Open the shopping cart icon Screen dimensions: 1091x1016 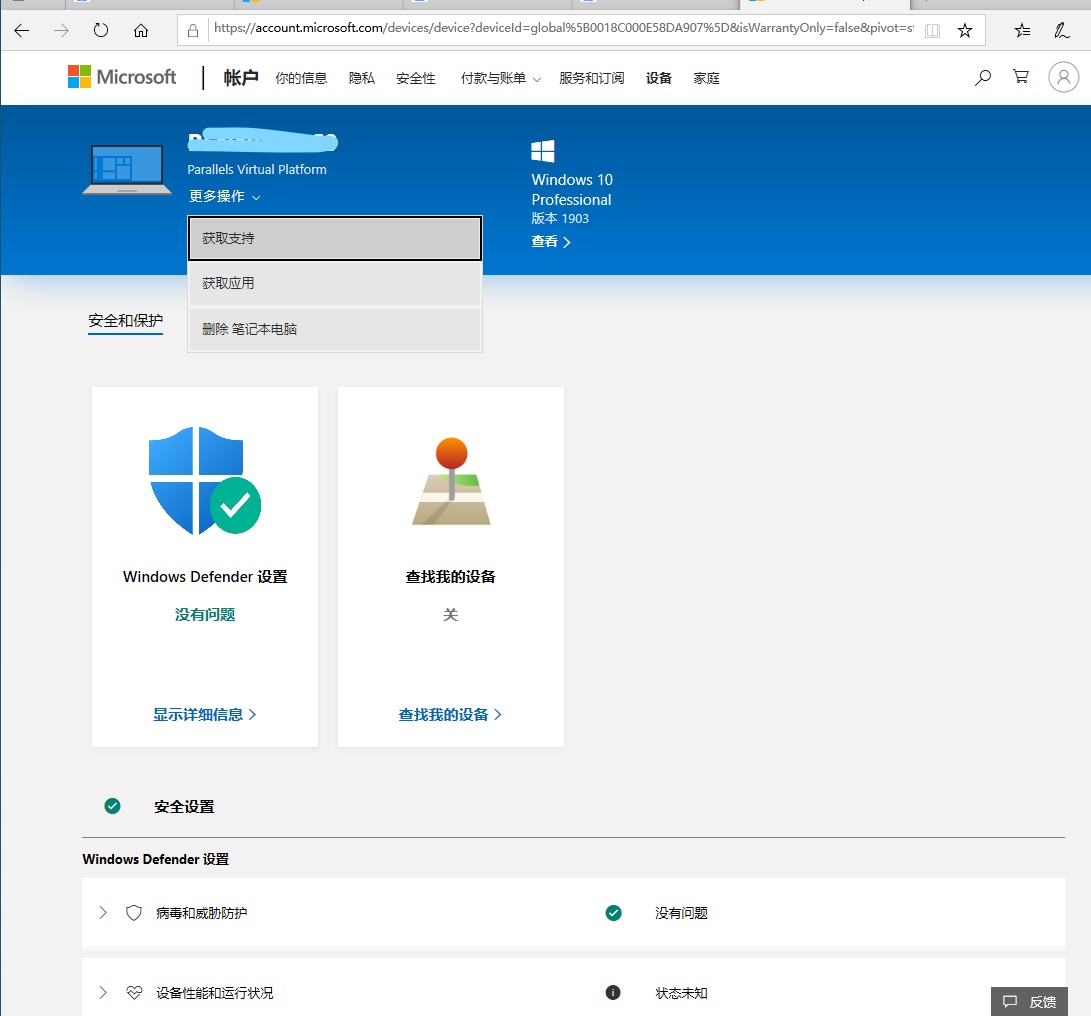point(1021,77)
